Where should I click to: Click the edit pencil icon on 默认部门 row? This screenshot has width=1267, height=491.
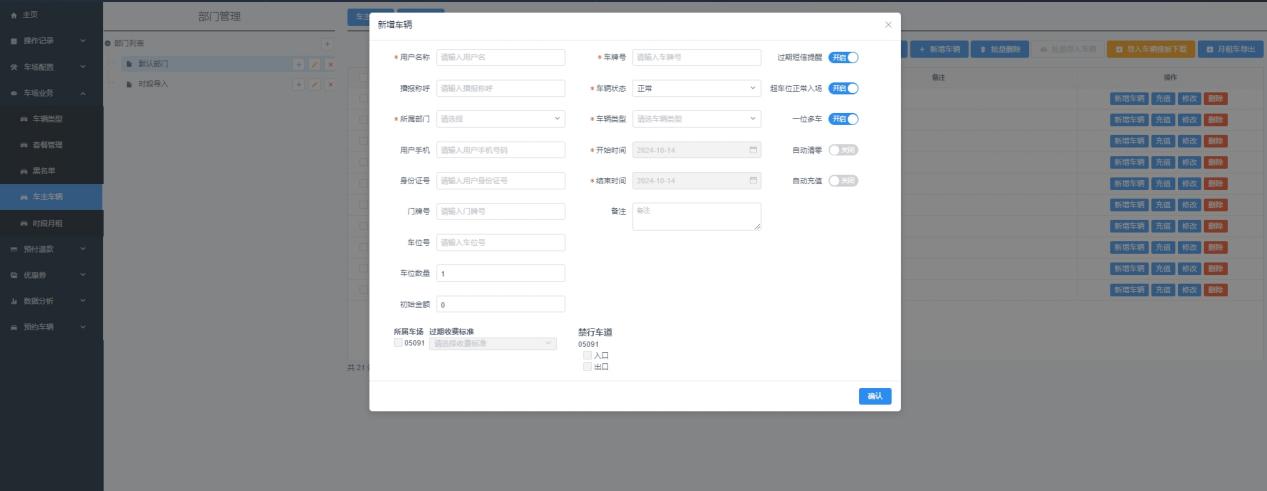(314, 64)
